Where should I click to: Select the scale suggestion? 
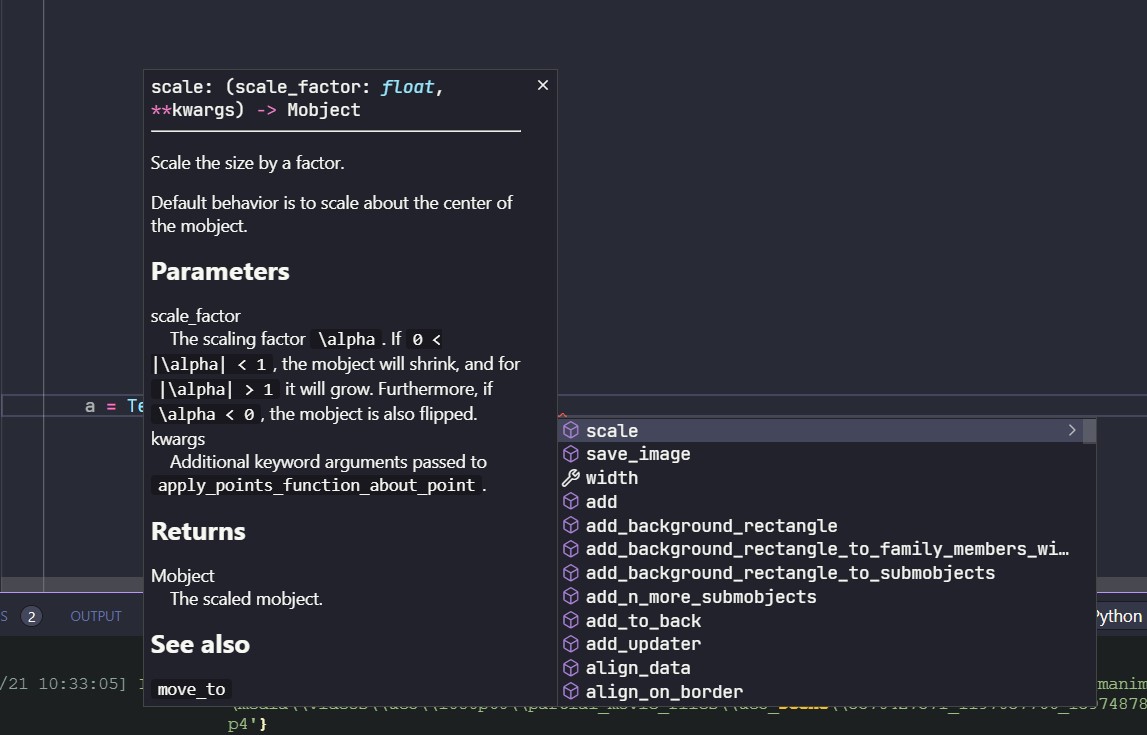(821, 431)
